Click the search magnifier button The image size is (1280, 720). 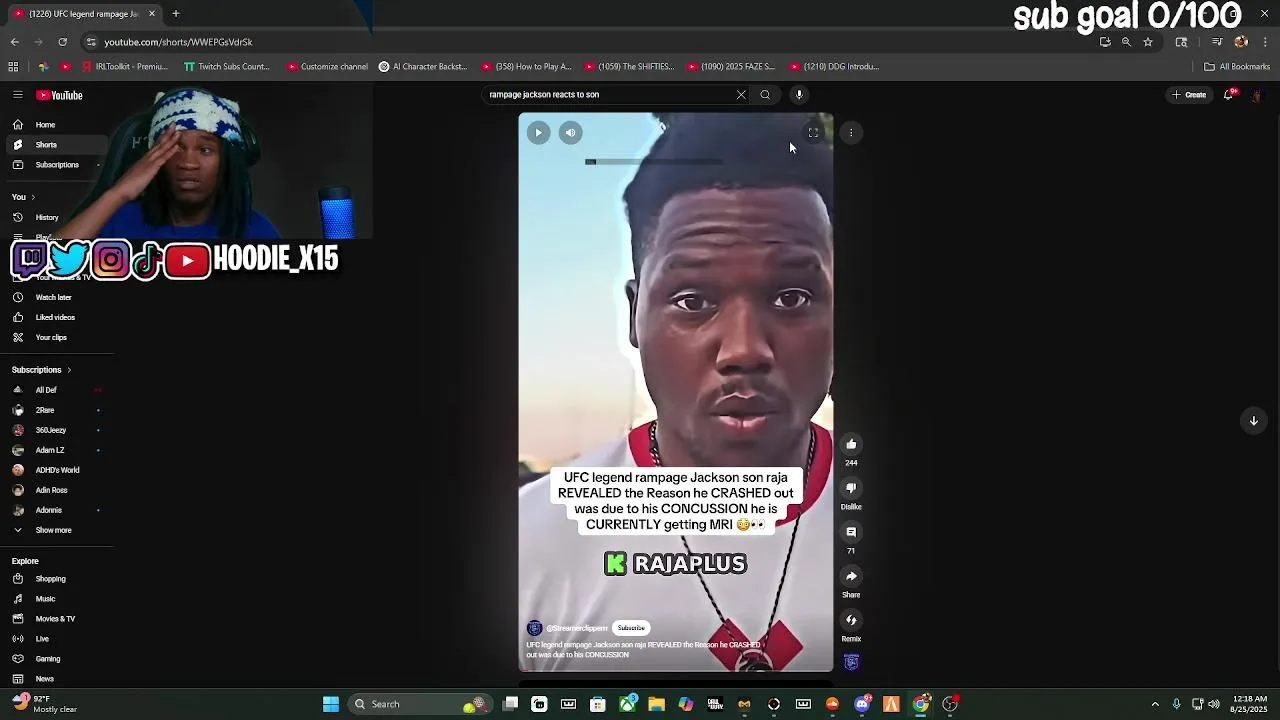765,95
